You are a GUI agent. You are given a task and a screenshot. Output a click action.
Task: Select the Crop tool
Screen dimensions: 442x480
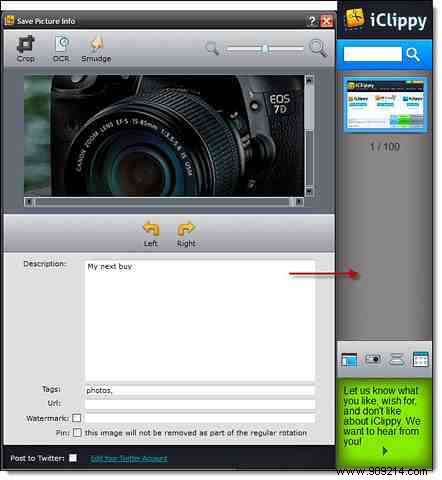coord(26,49)
